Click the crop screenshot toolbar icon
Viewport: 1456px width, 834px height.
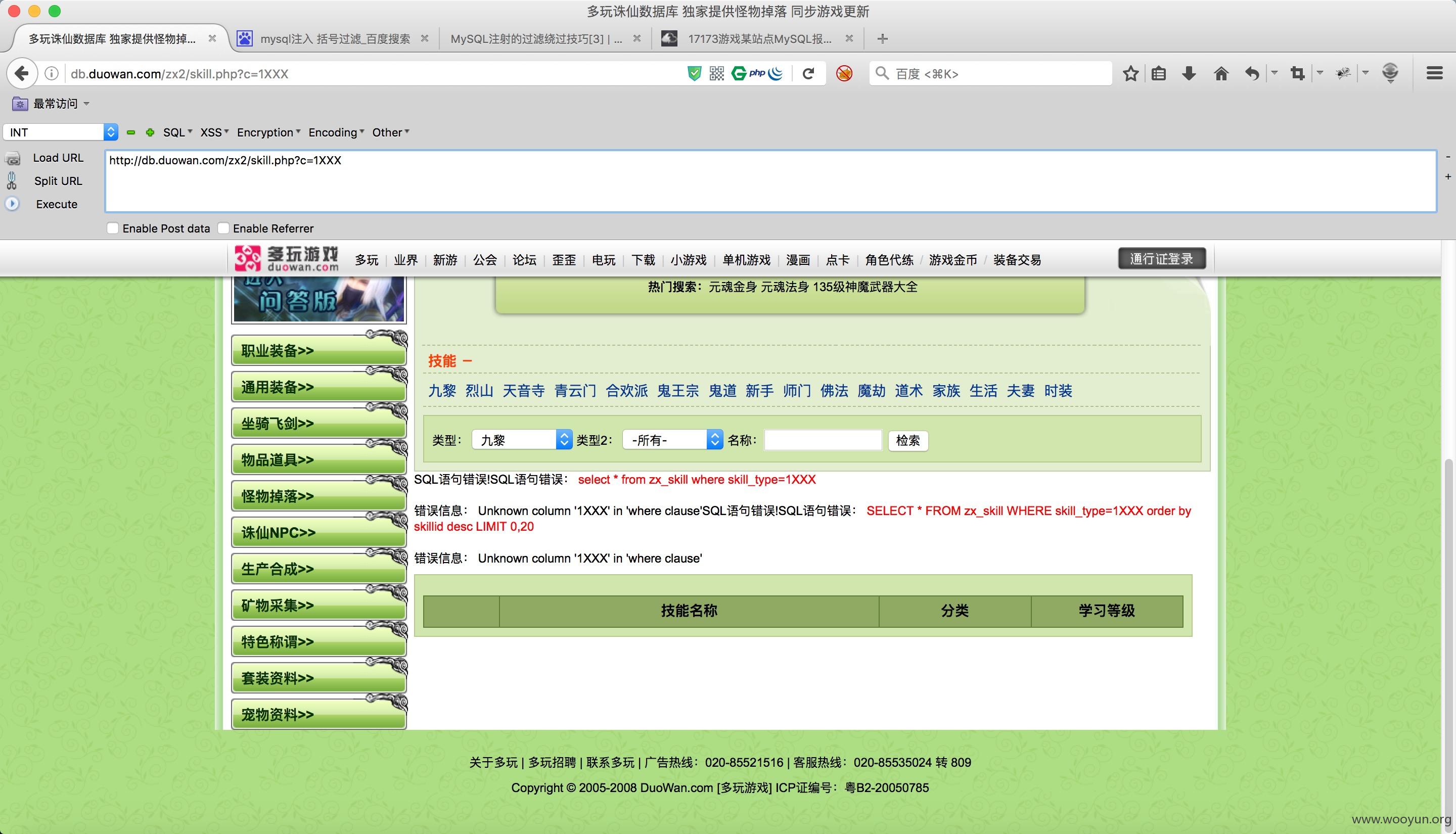tap(1298, 73)
